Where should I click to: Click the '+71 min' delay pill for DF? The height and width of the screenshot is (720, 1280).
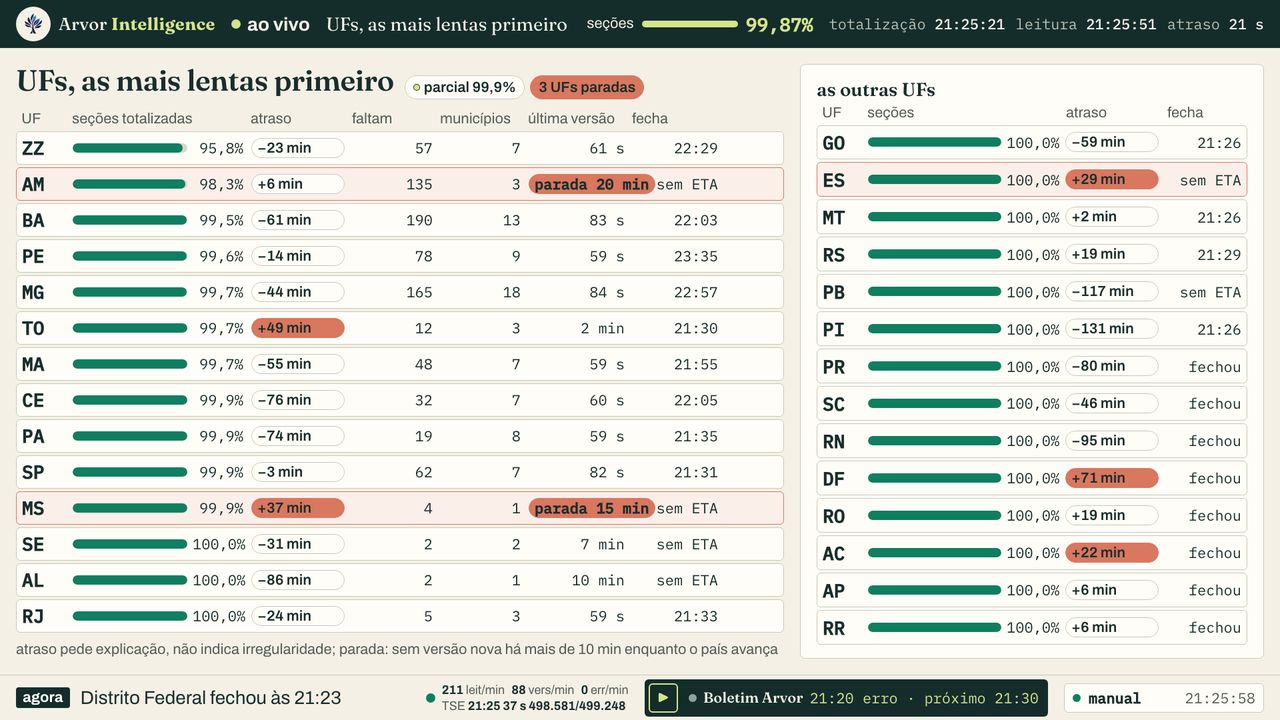[1112, 478]
